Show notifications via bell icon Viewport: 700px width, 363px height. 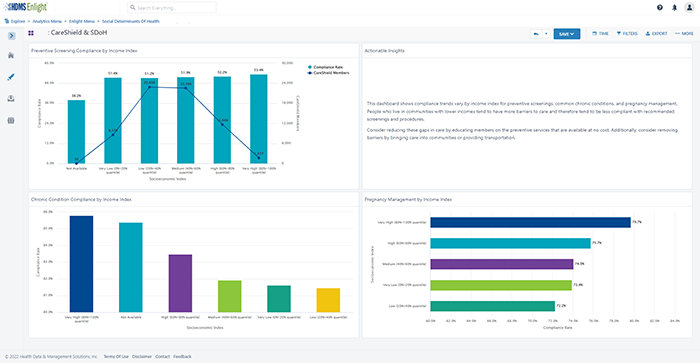[675, 8]
